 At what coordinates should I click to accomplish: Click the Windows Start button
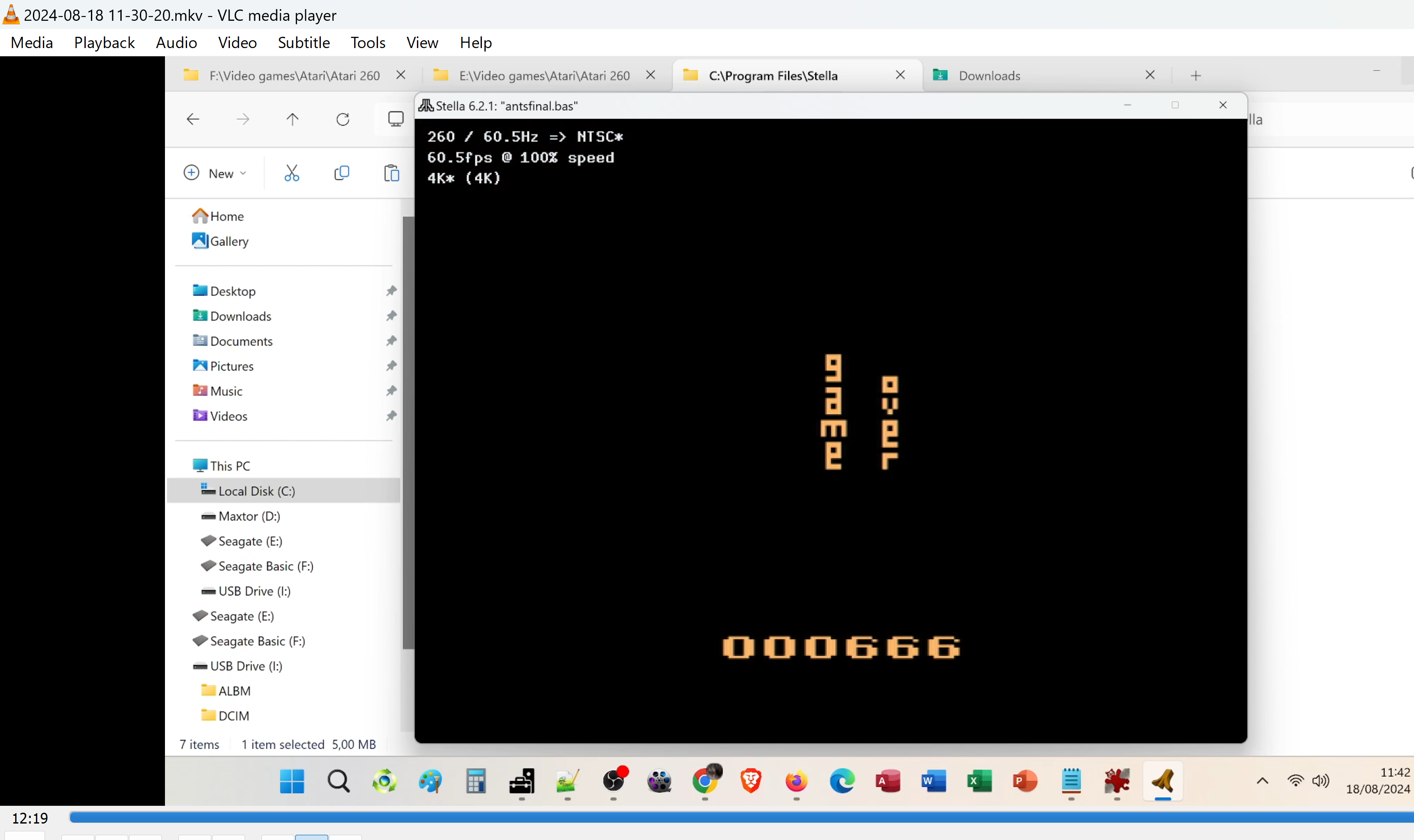point(292,782)
